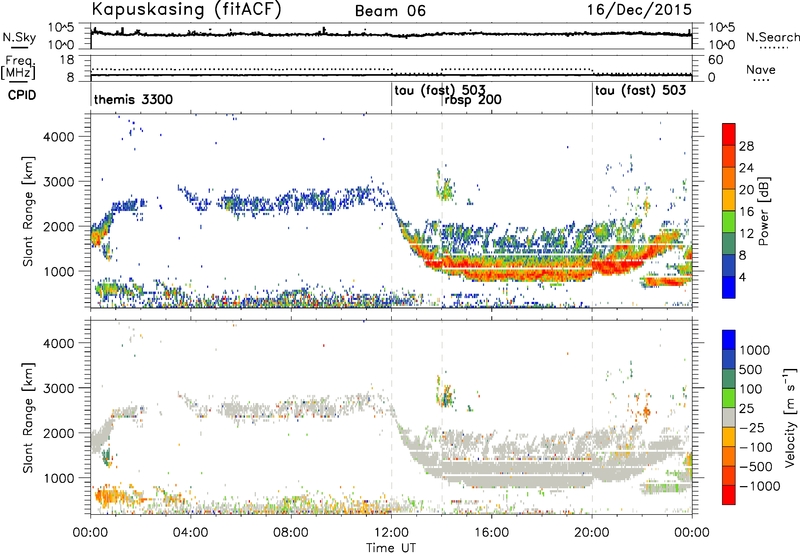This screenshot has height=554, width=800.
Task: Click the "100" value on Velocity colorbar
Action: 751,389
